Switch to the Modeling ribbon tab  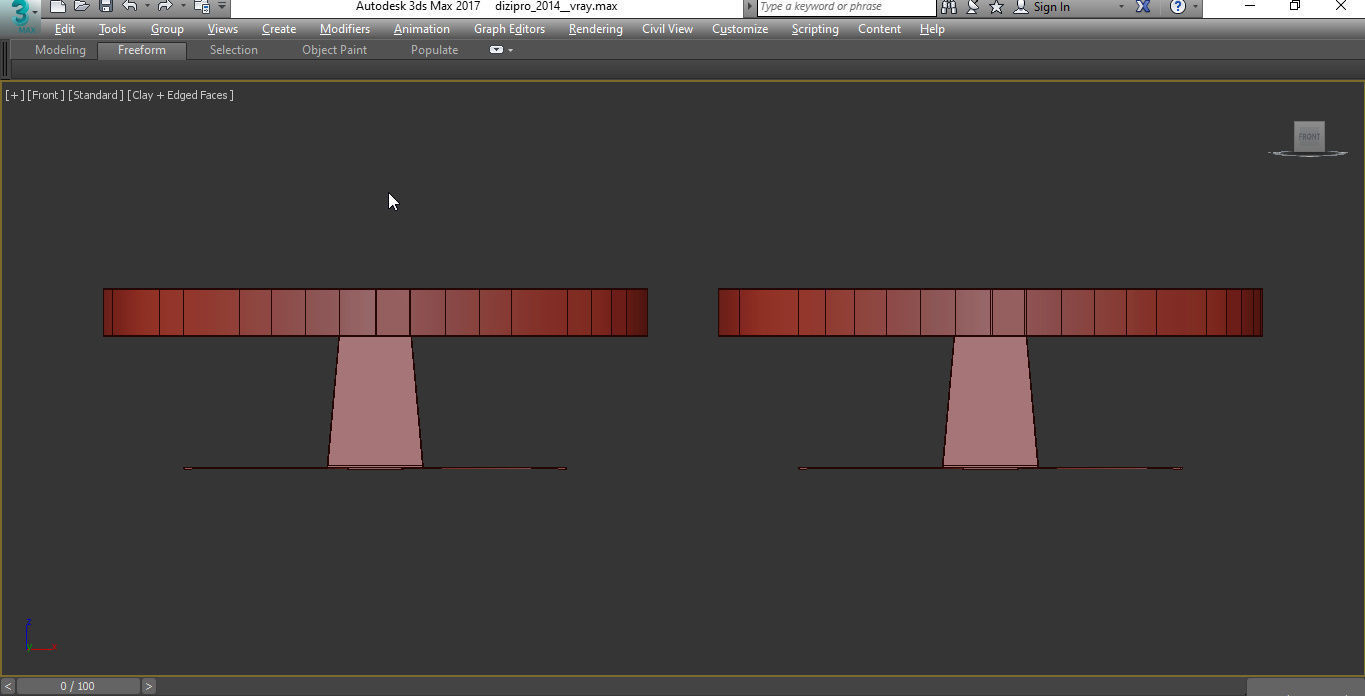point(60,50)
